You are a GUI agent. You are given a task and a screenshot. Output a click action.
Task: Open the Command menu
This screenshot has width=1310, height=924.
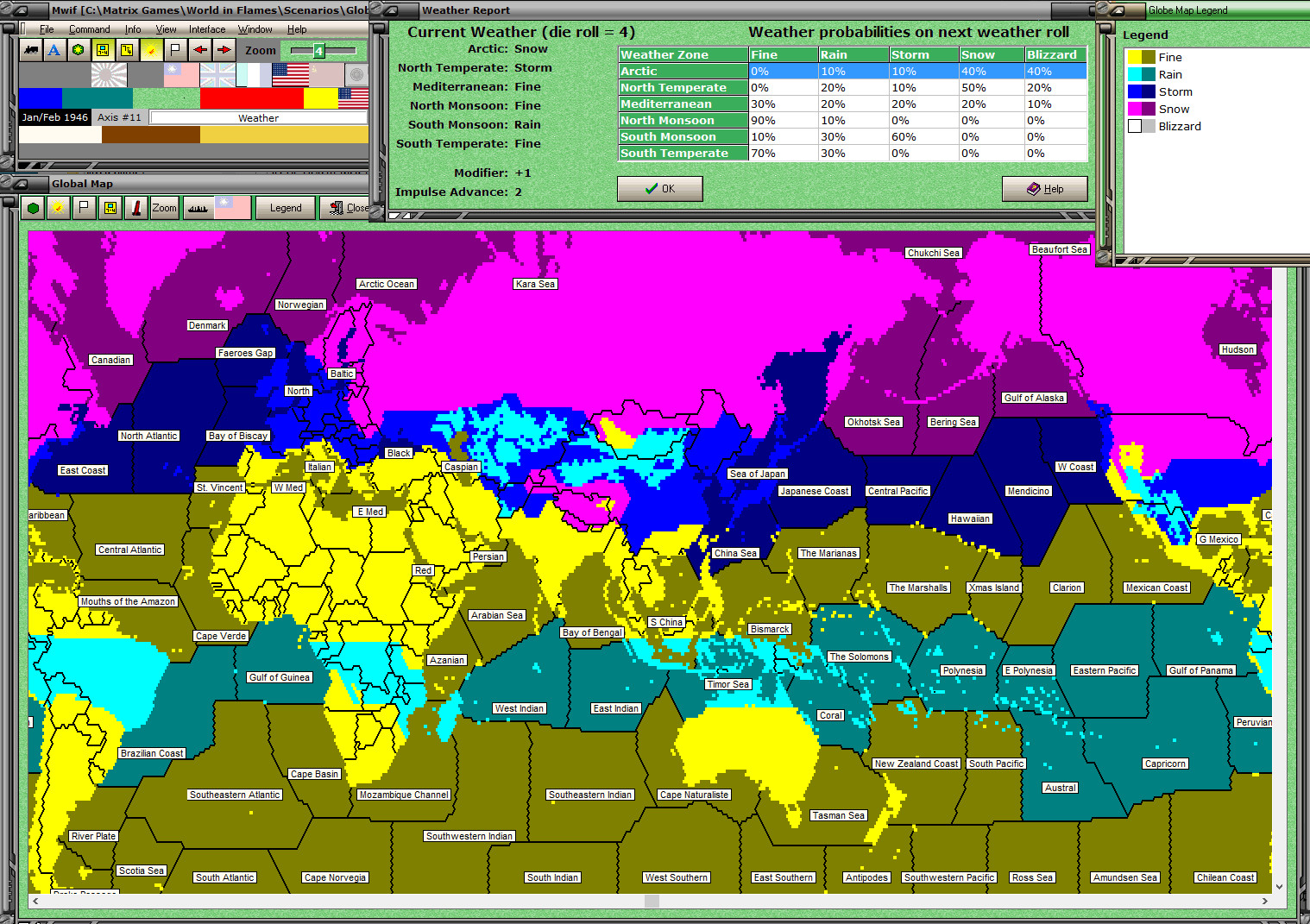pos(90,29)
